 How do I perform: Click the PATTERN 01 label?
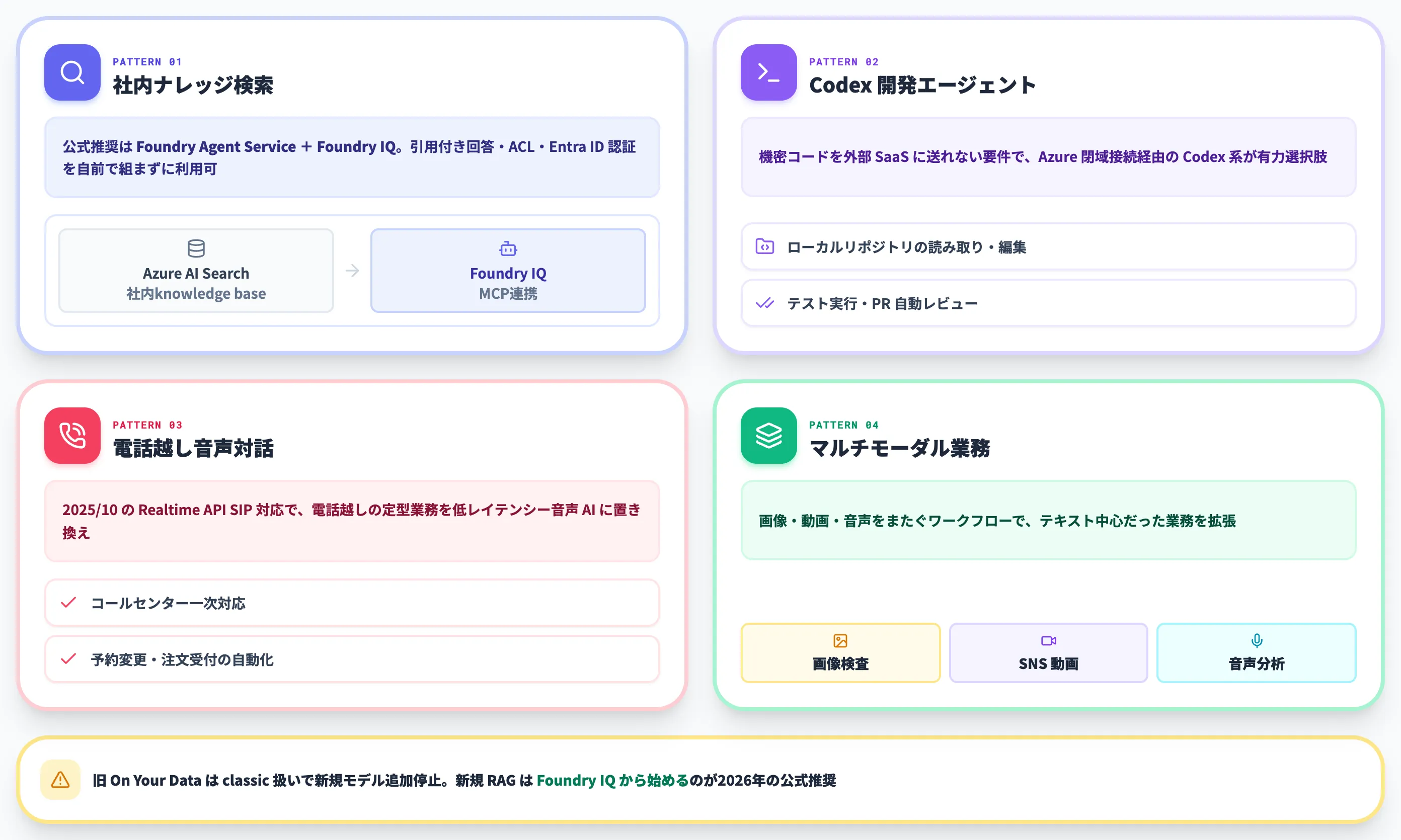(x=147, y=62)
